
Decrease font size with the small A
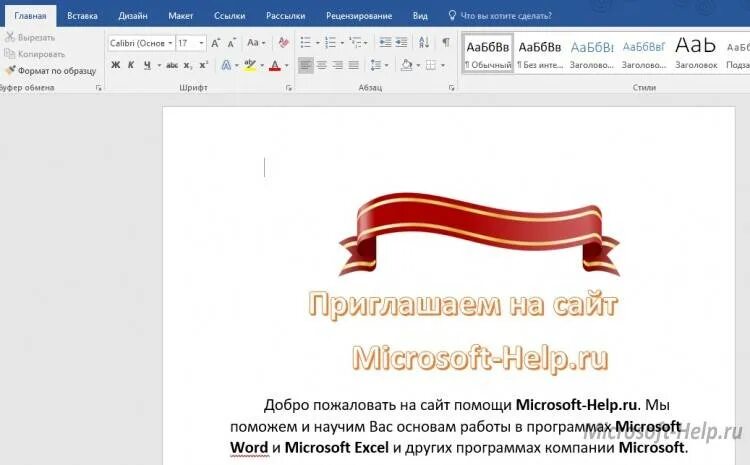pyautogui.click(x=232, y=43)
